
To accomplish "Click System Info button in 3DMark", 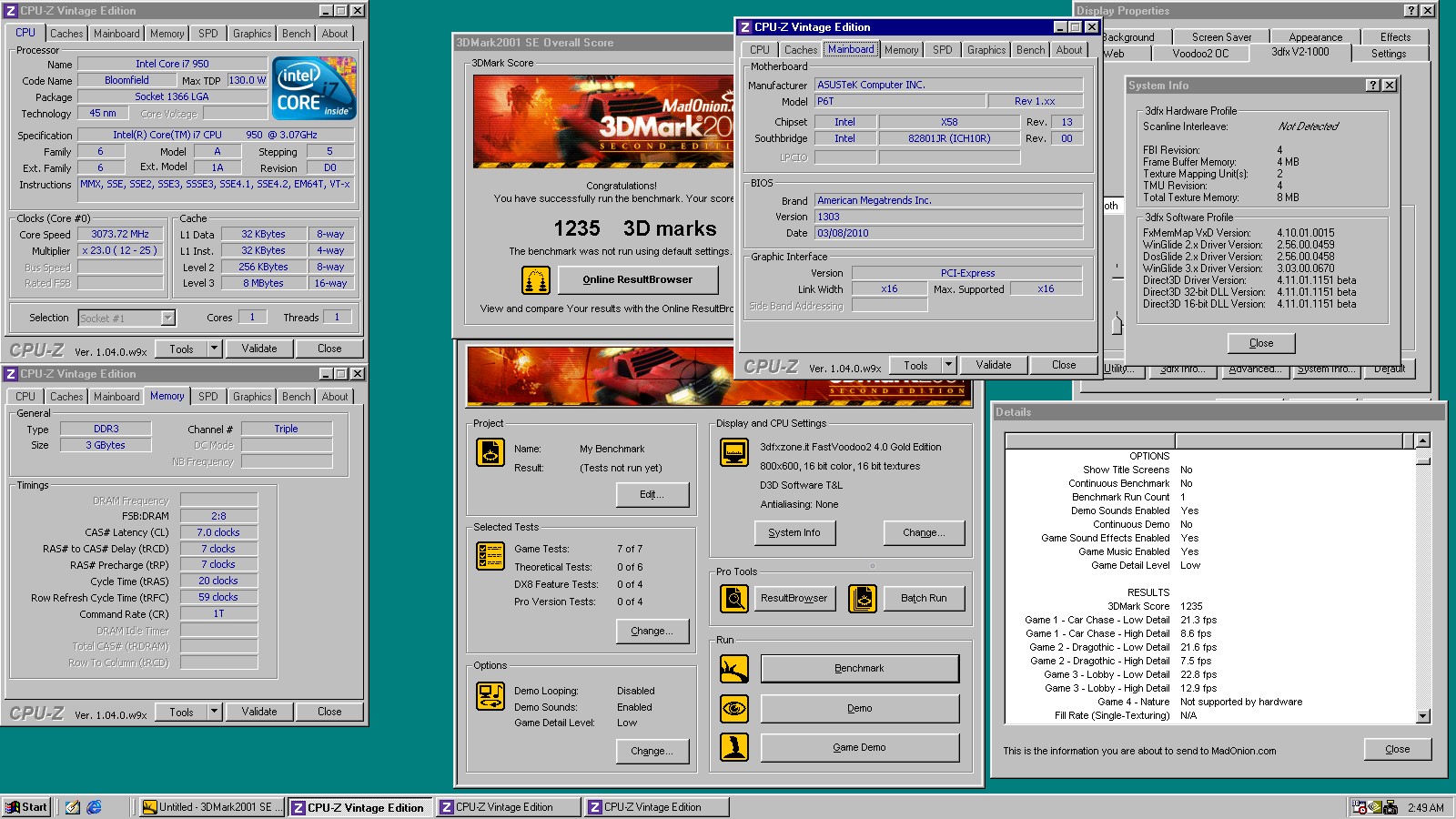I will pos(794,533).
